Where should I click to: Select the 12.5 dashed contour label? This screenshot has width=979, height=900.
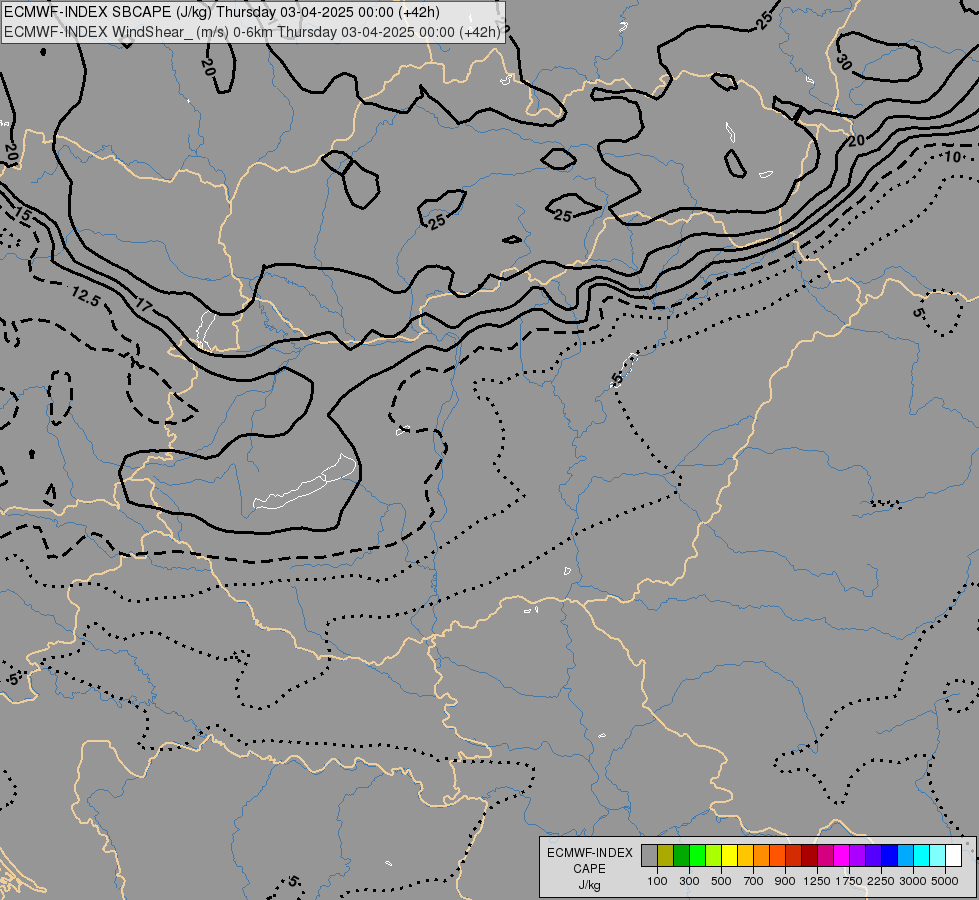pyautogui.click(x=86, y=296)
